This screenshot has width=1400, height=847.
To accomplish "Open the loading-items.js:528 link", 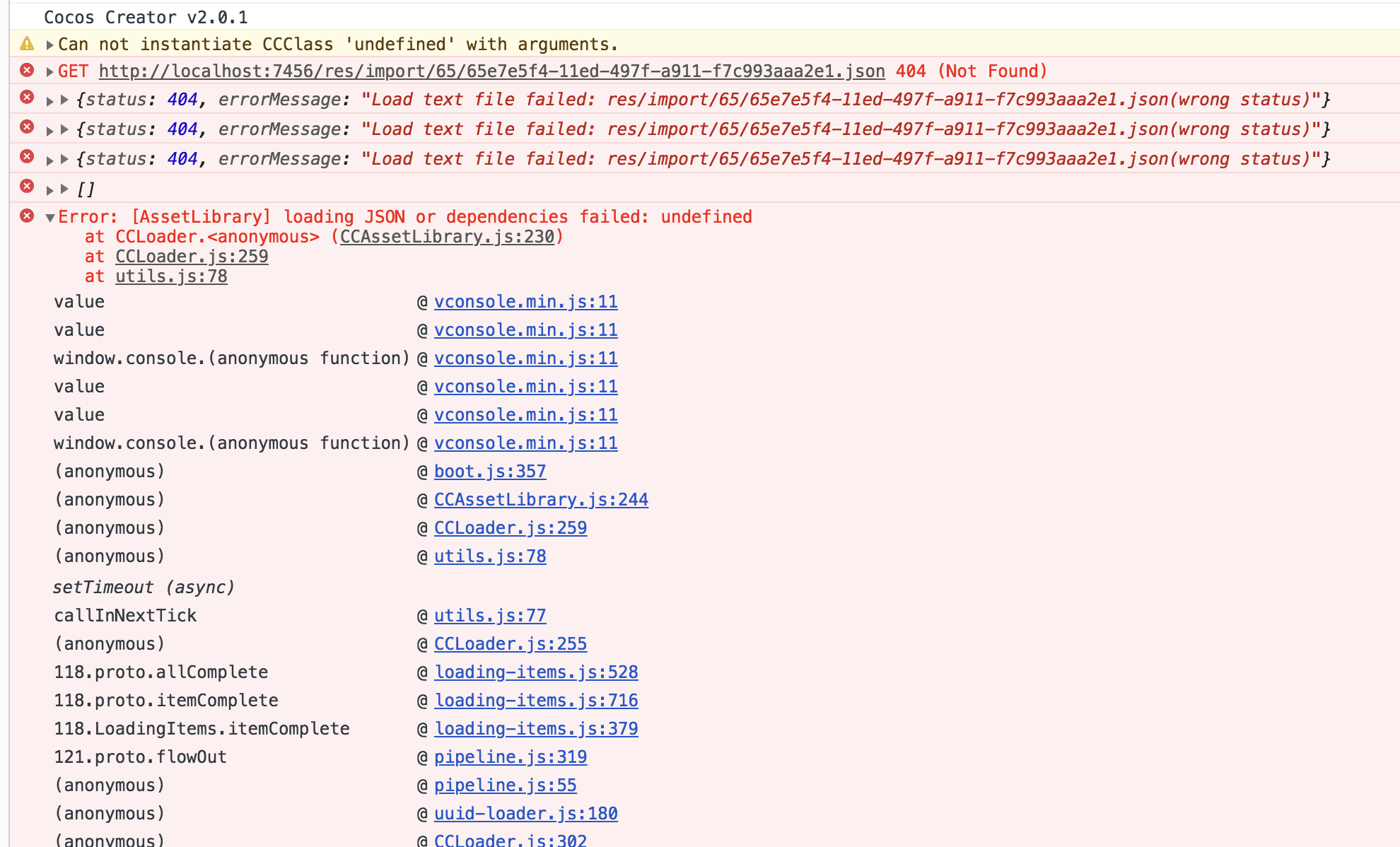I will (536, 672).
